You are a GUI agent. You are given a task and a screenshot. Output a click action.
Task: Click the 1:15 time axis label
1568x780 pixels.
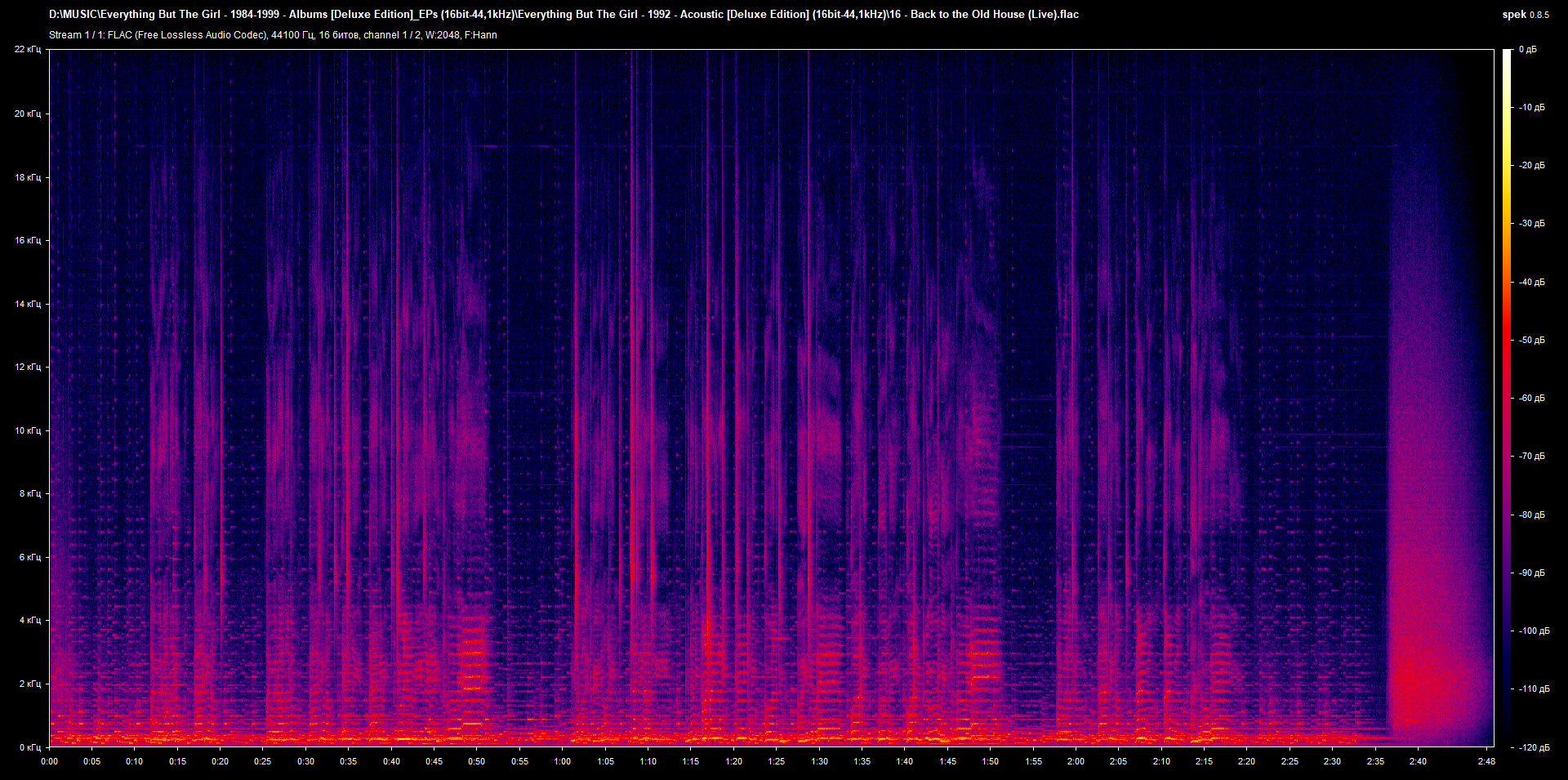691,761
